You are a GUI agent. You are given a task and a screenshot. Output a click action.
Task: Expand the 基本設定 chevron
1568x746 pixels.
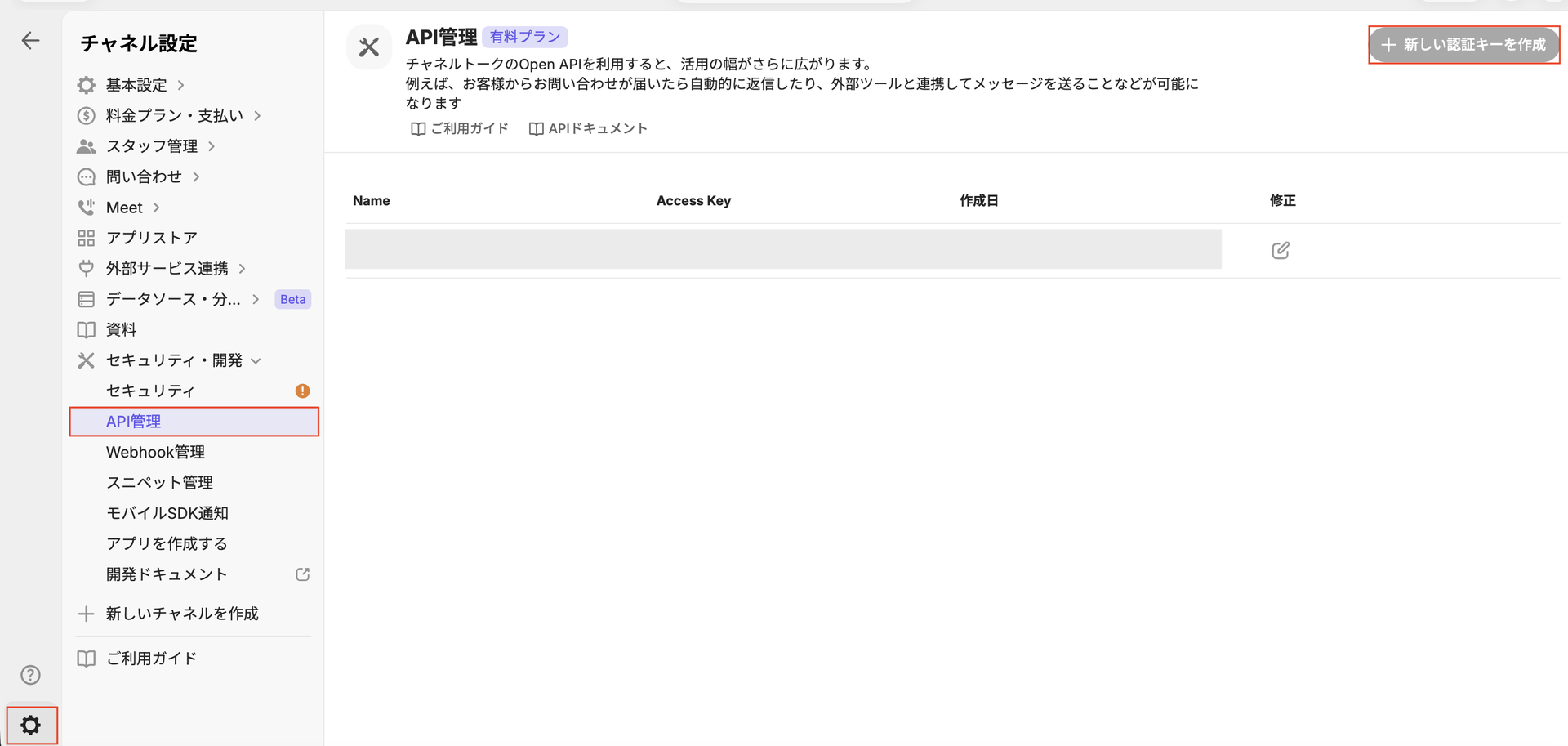tap(180, 85)
